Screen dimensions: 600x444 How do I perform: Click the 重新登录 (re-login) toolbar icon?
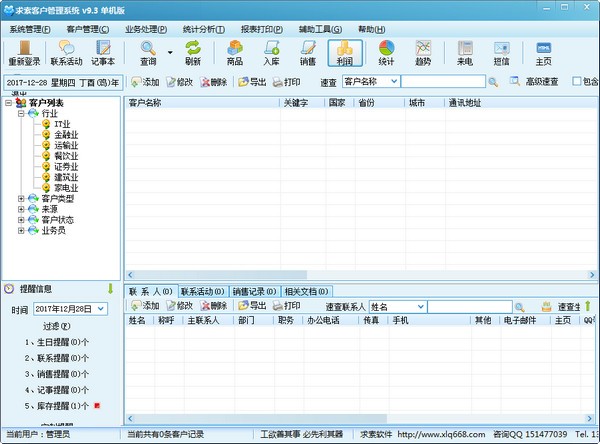point(24,52)
